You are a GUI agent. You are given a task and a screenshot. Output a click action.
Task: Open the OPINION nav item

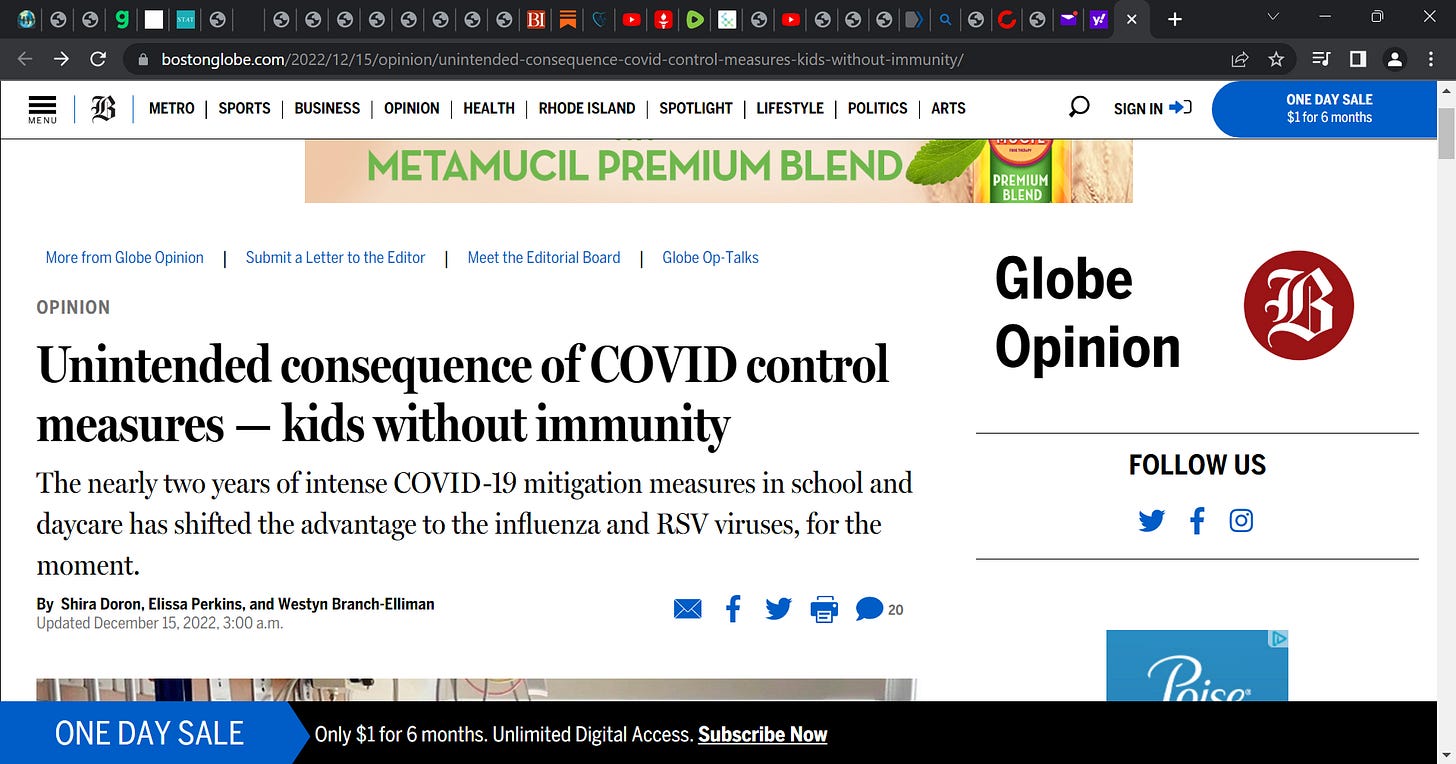pos(412,108)
